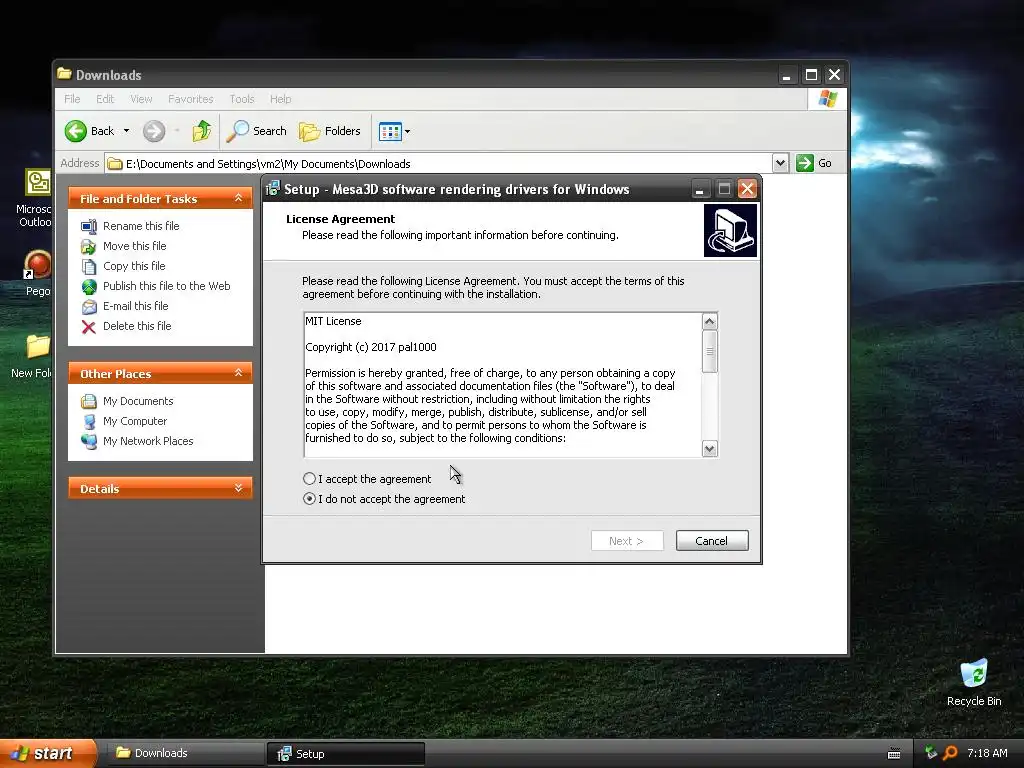This screenshot has height=768, width=1024.
Task: Click the license scrollbar thumb
Action: (710, 351)
